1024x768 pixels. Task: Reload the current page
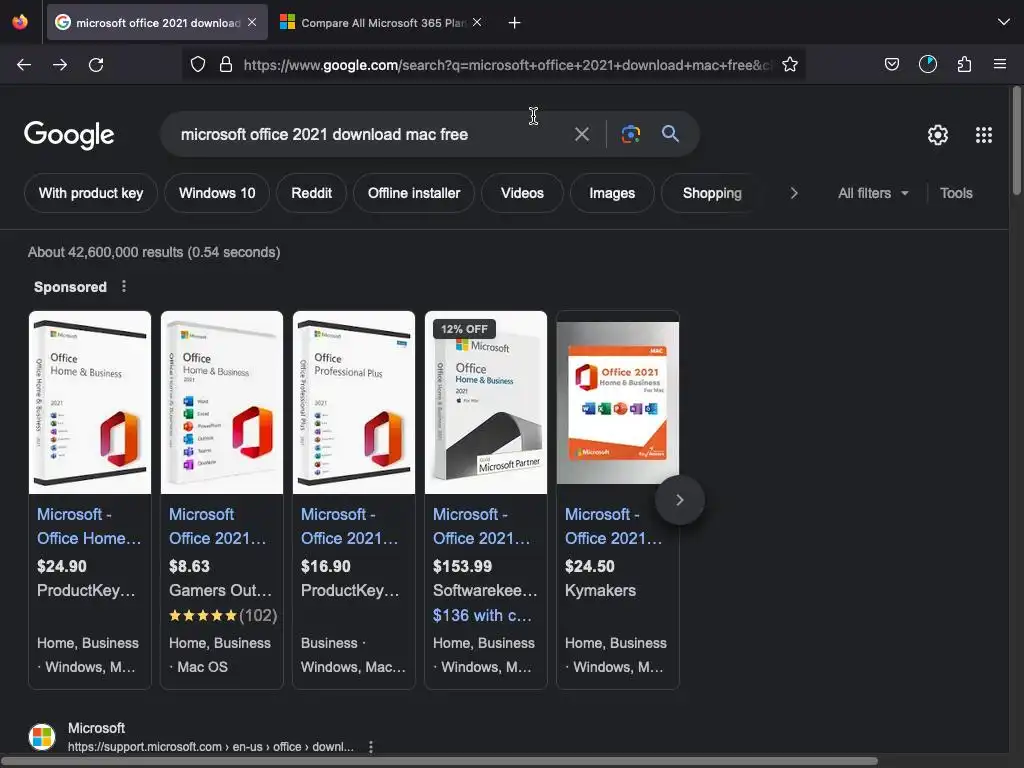point(96,65)
